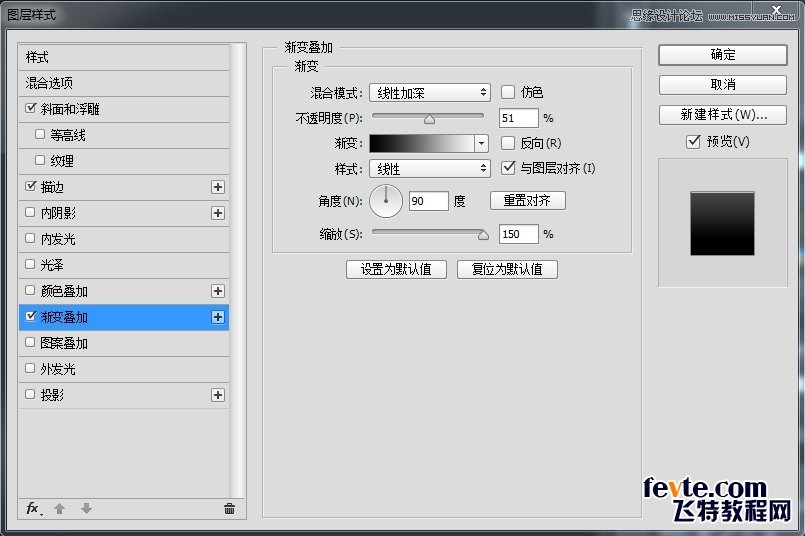Enable the 内阴影 checkbox

(x=30, y=212)
